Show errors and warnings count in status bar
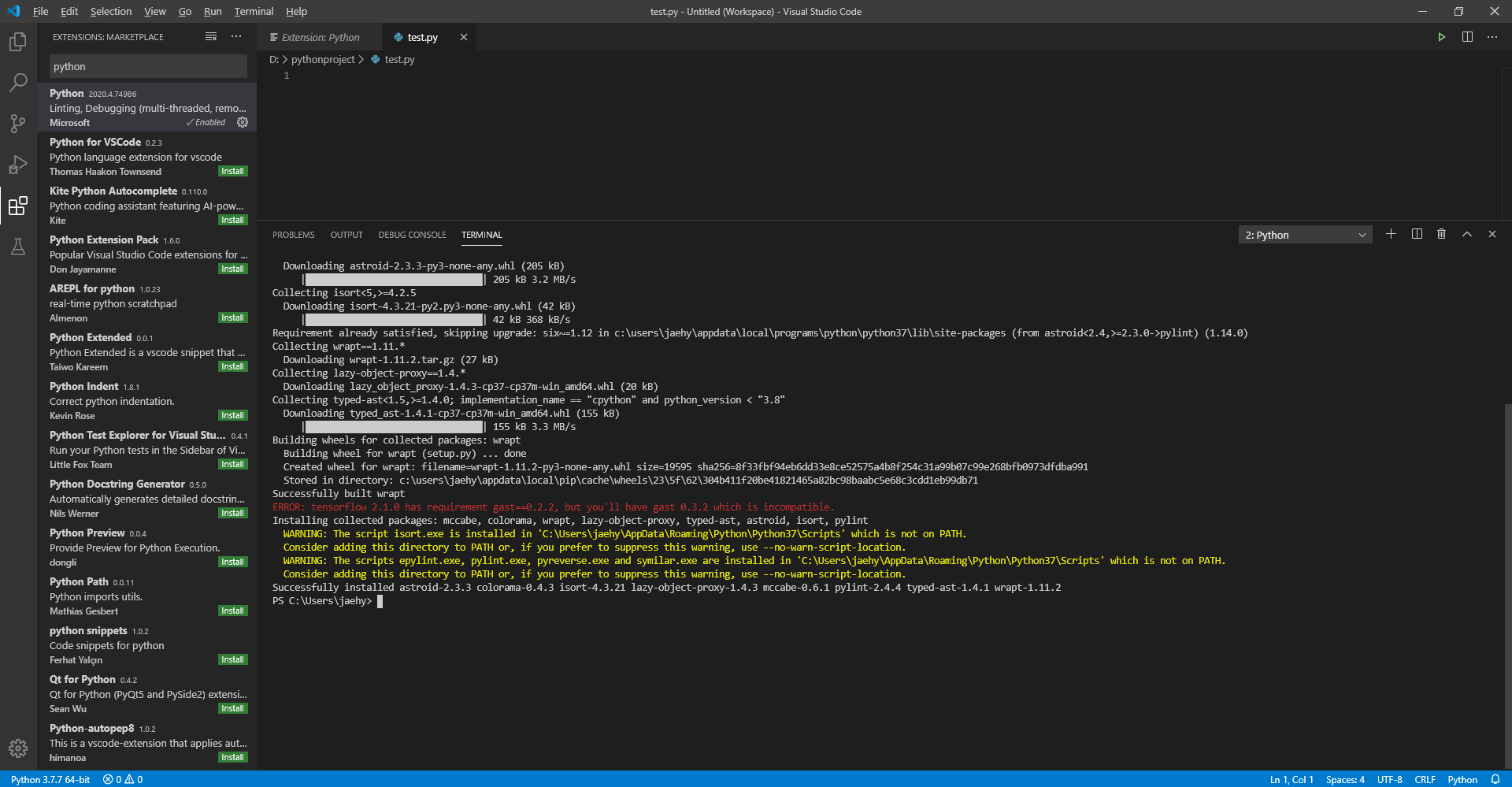The image size is (1512, 787). (123, 779)
